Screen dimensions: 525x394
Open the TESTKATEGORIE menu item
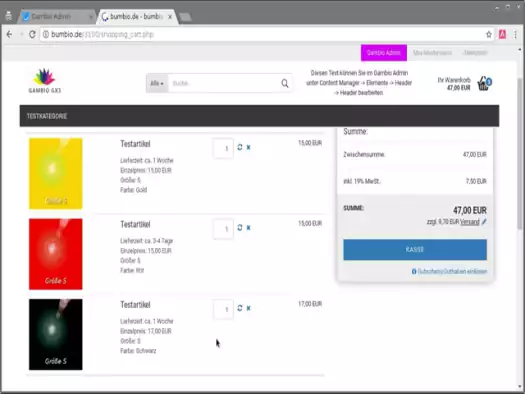click(x=47, y=116)
